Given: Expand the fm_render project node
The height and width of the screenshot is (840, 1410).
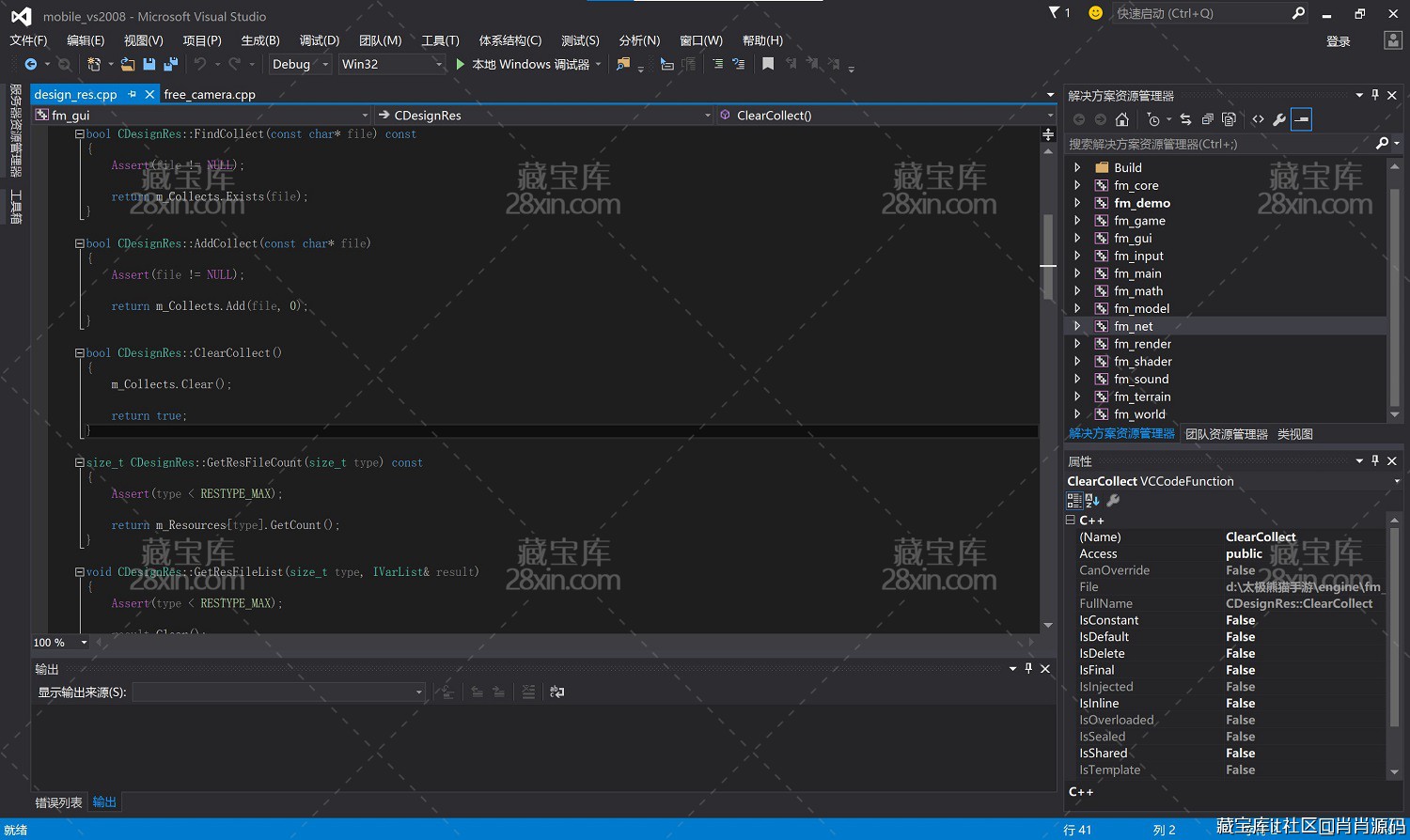Looking at the screenshot, I should 1077,344.
